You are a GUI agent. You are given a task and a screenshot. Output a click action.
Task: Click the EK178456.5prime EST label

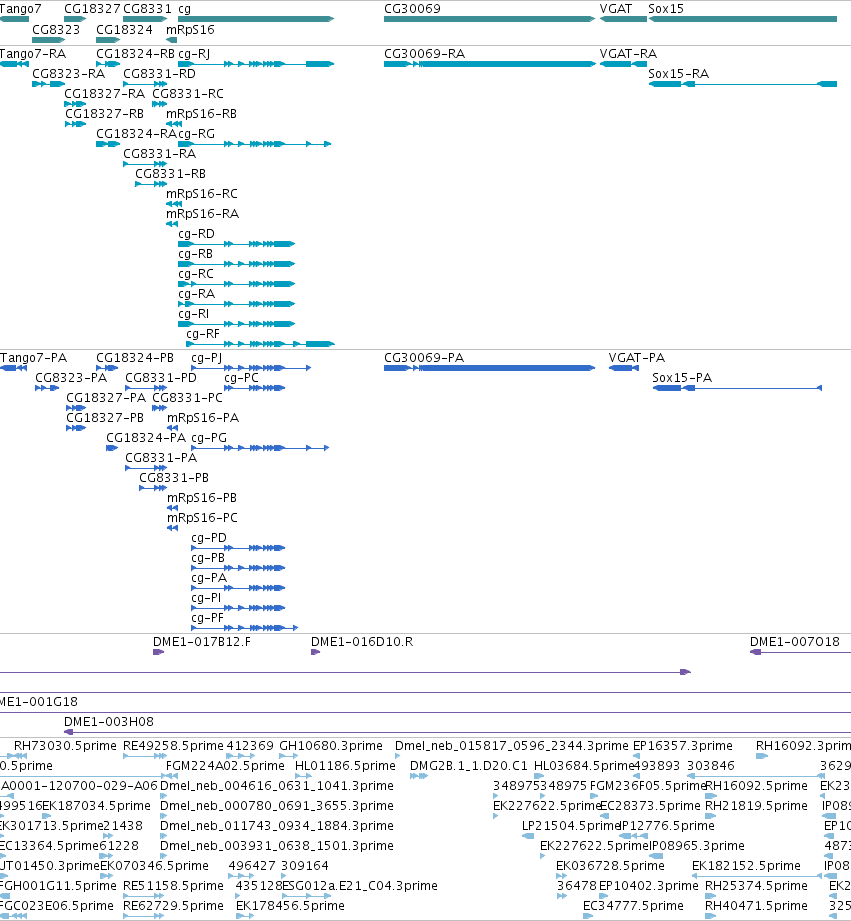click(290, 906)
